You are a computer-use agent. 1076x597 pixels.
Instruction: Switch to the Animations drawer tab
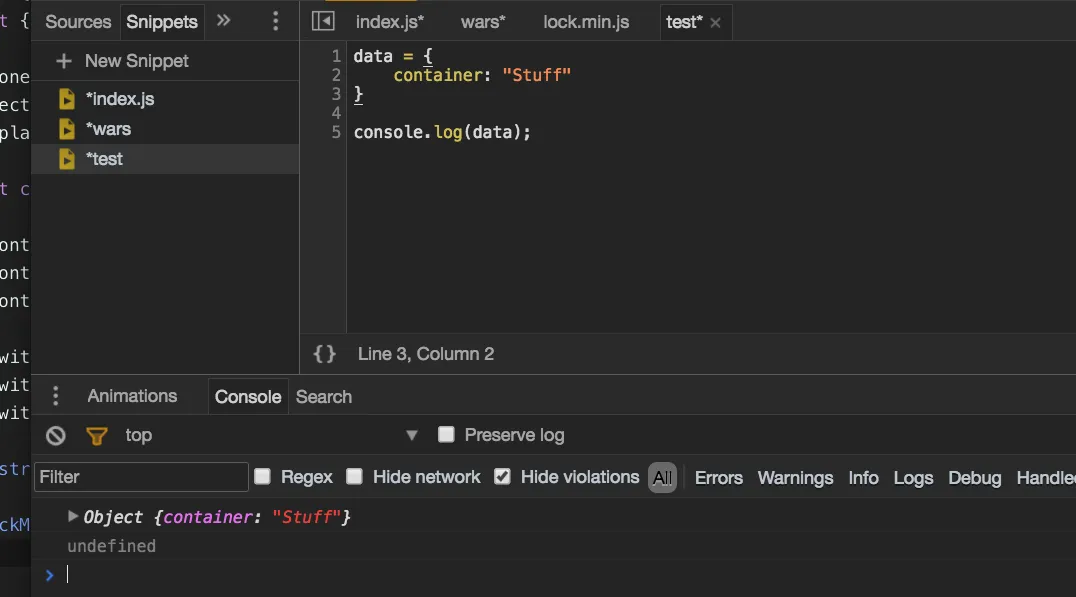coord(132,396)
